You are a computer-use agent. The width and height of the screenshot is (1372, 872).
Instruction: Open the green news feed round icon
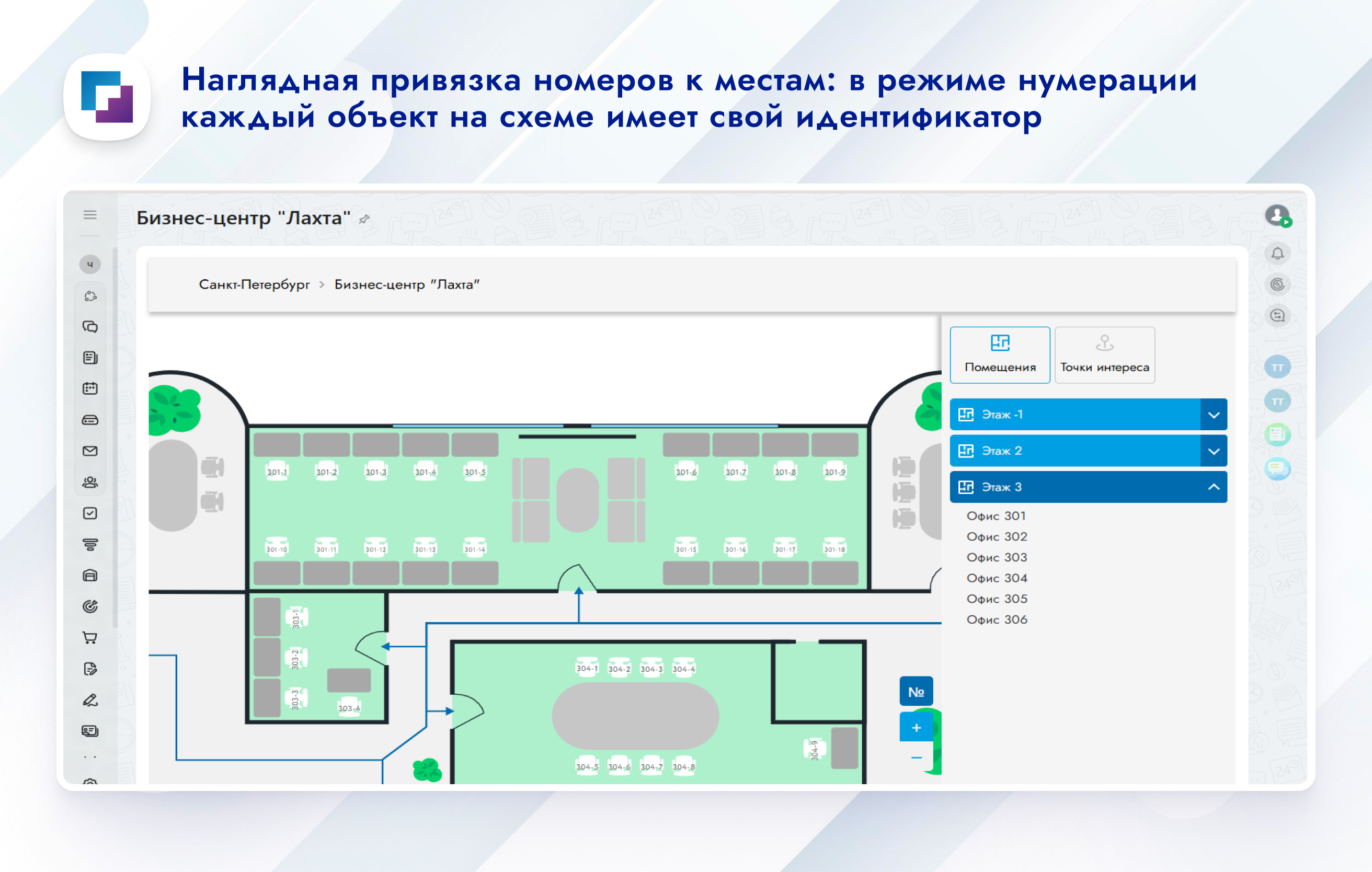point(1277,435)
